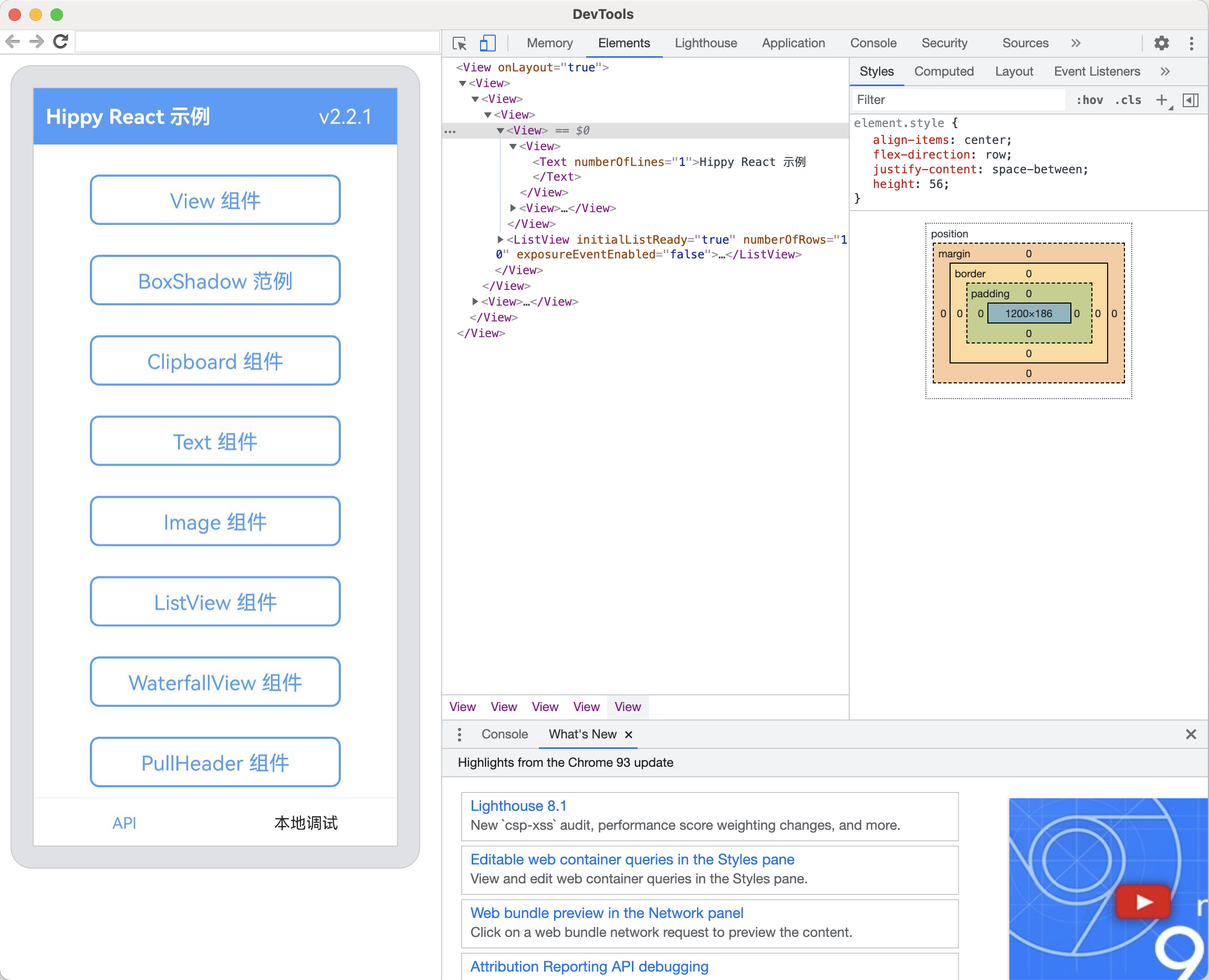The image size is (1209, 980).
Task: Open the Image 组件 demo button
Action: click(215, 522)
